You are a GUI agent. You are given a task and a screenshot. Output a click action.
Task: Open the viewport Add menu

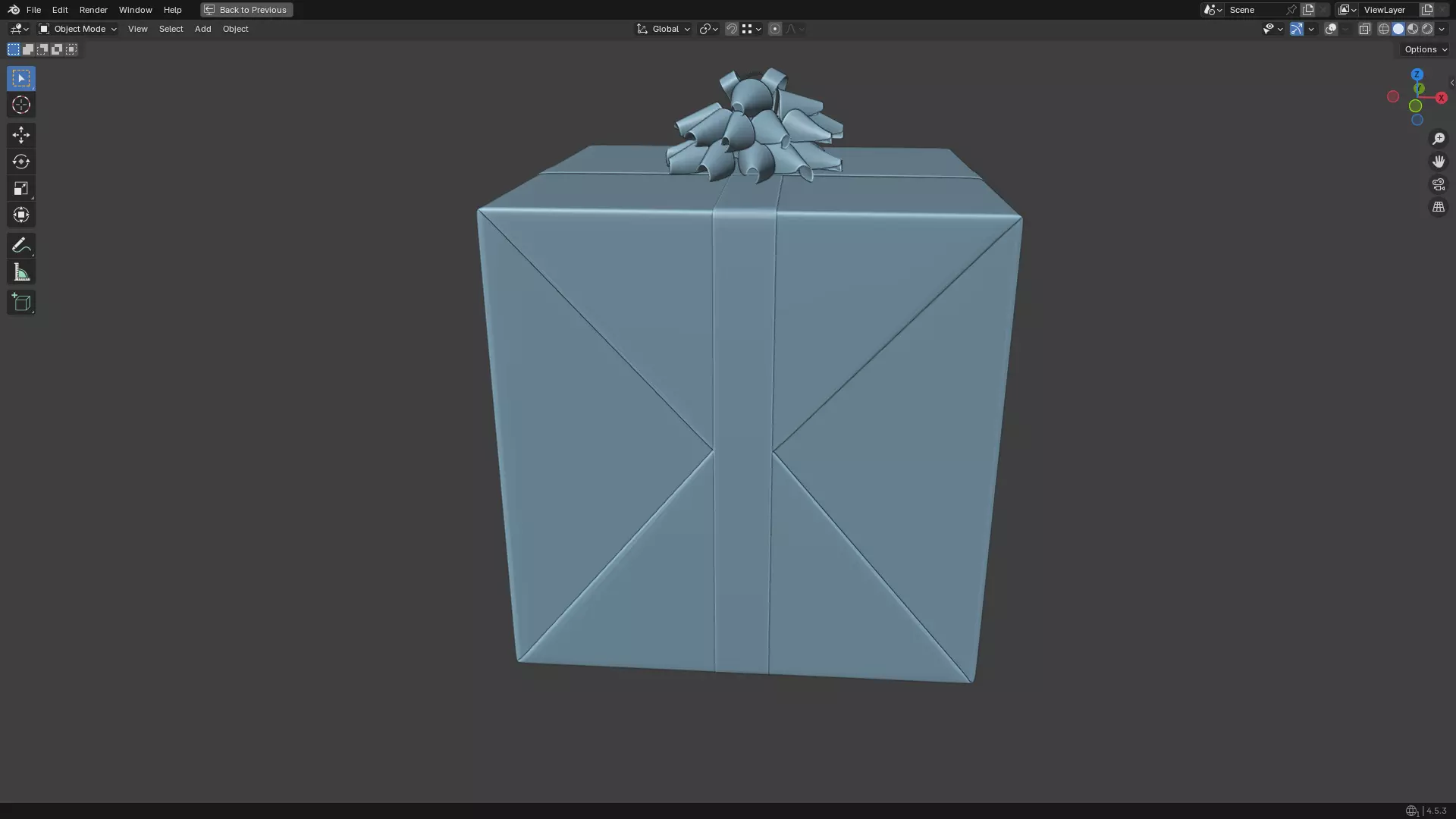pyautogui.click(x=202, y=29)
